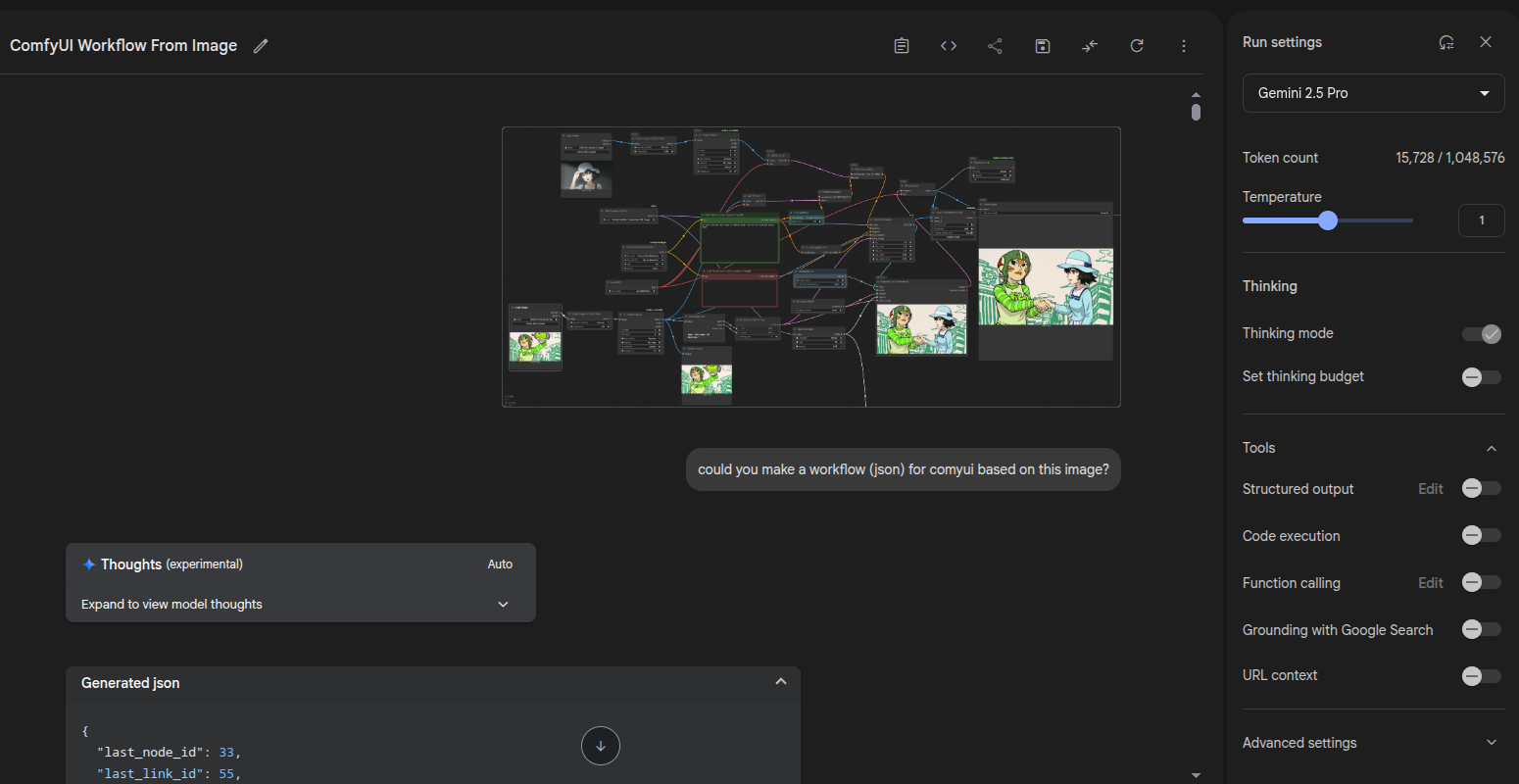Click the refresh icon in the top toolbar

click(x=1137, y=46)
